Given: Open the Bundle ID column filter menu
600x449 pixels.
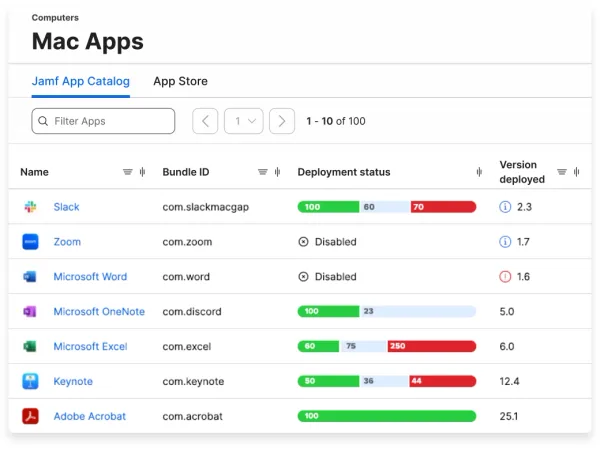Looking at the screenshot, I should coord(263,172).
